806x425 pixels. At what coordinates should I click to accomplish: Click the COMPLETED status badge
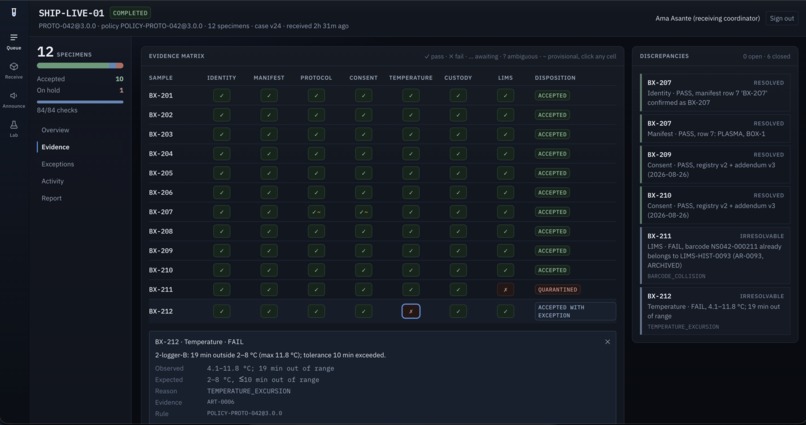point(130,13)
